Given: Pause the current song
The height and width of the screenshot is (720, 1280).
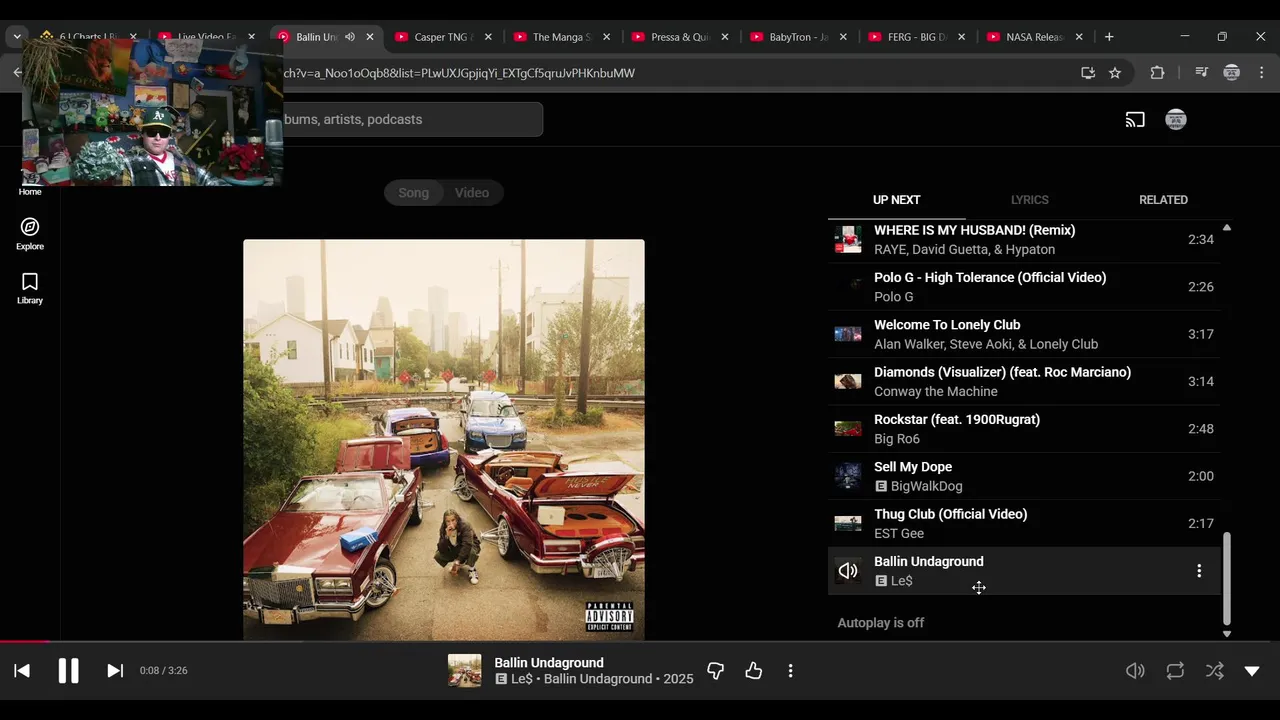Looking at the screenshot, I should pos(68,671).
